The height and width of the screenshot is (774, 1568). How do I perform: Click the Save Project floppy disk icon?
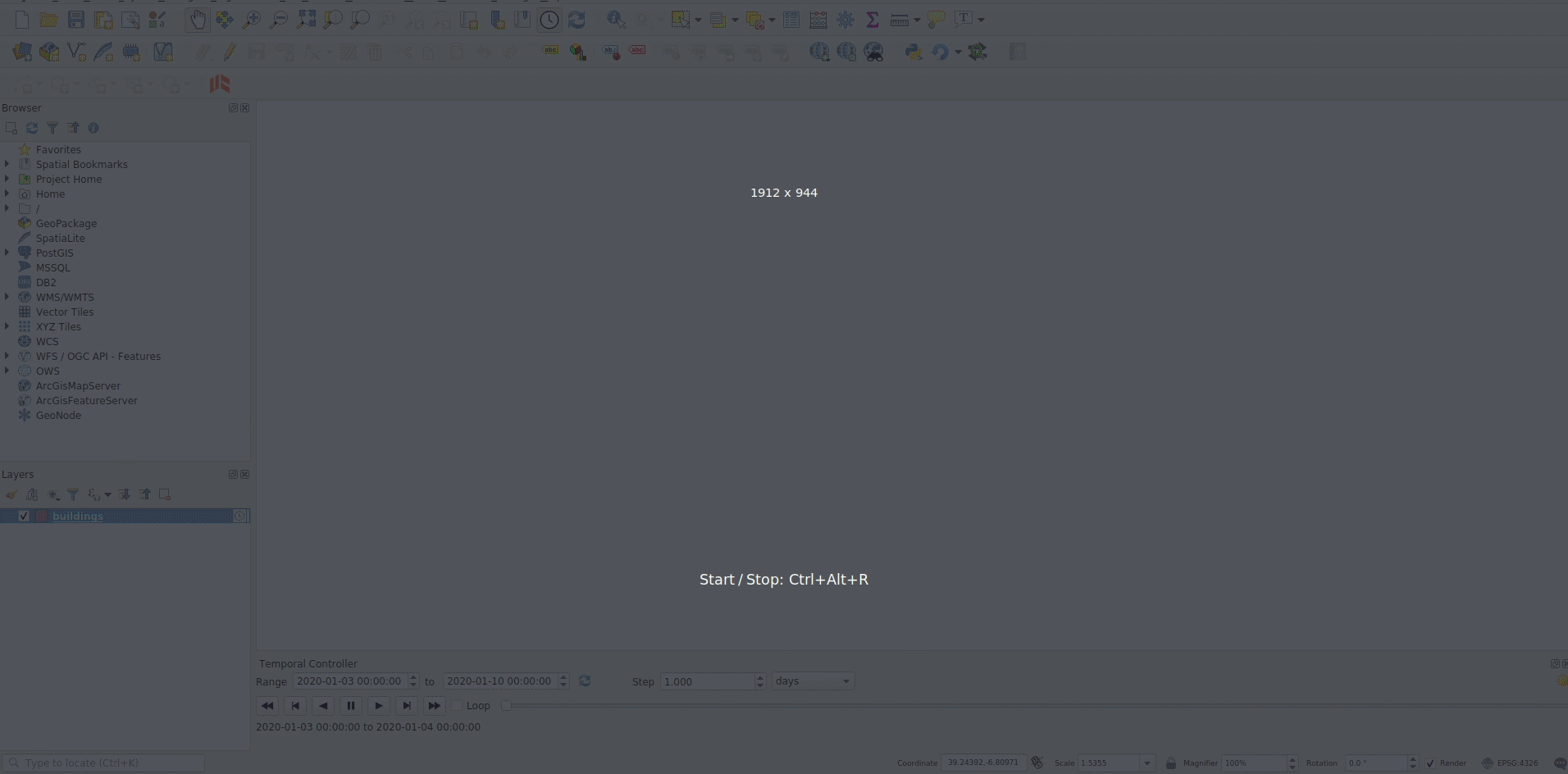76,20
